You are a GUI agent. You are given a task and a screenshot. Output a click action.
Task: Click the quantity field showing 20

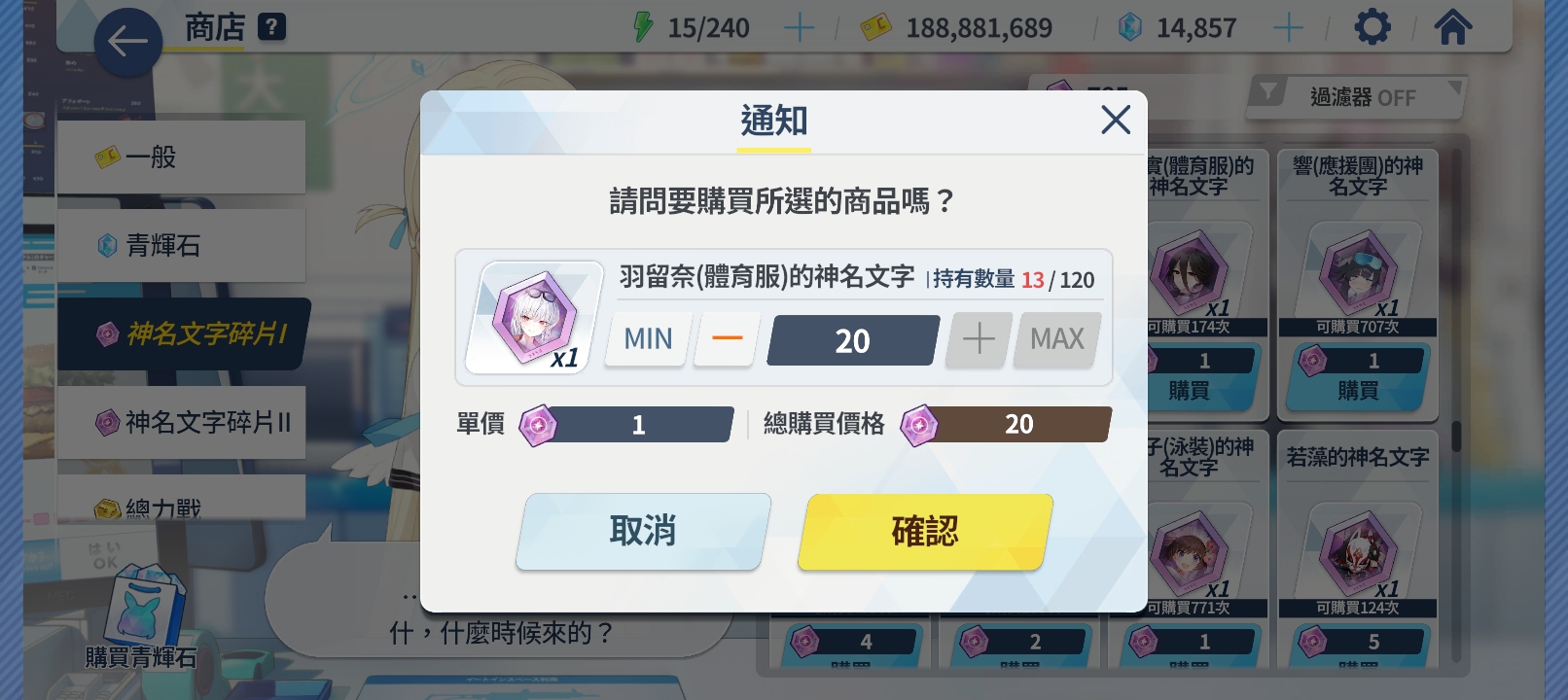click(x=853, y=340)
